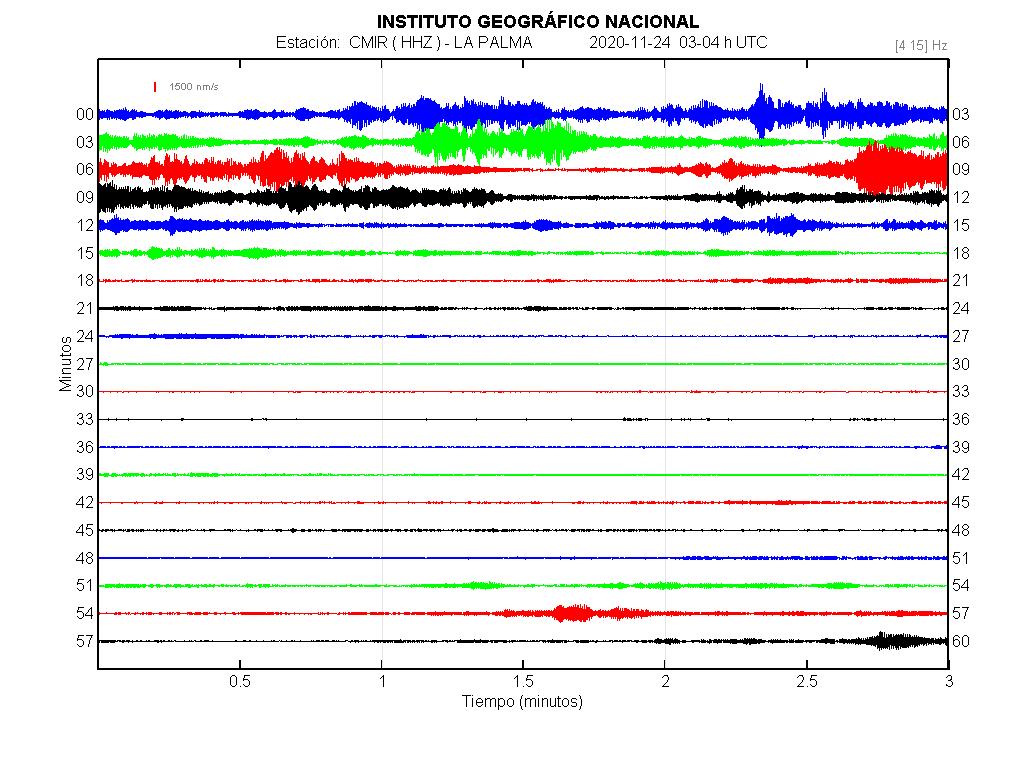Click the Tiempo (minutos) axis label
Screen dimensions: 1025x768
(x=522, y=702)
